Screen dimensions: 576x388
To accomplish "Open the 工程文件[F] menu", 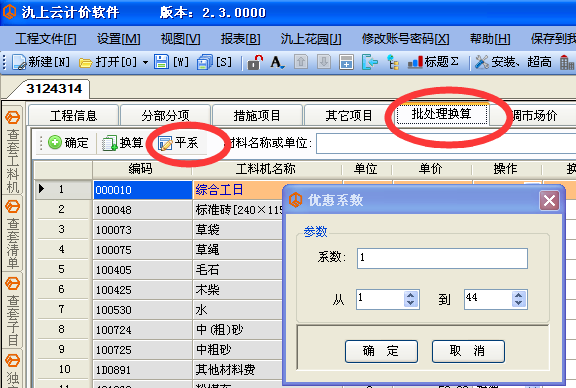I will (46, 39).
